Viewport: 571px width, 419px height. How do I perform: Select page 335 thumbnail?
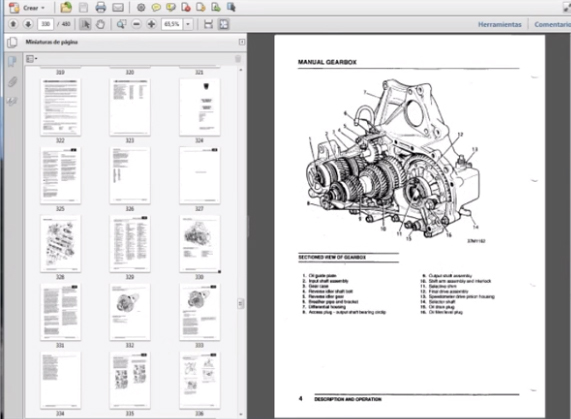pyautogui.click(x=130, y=380)
